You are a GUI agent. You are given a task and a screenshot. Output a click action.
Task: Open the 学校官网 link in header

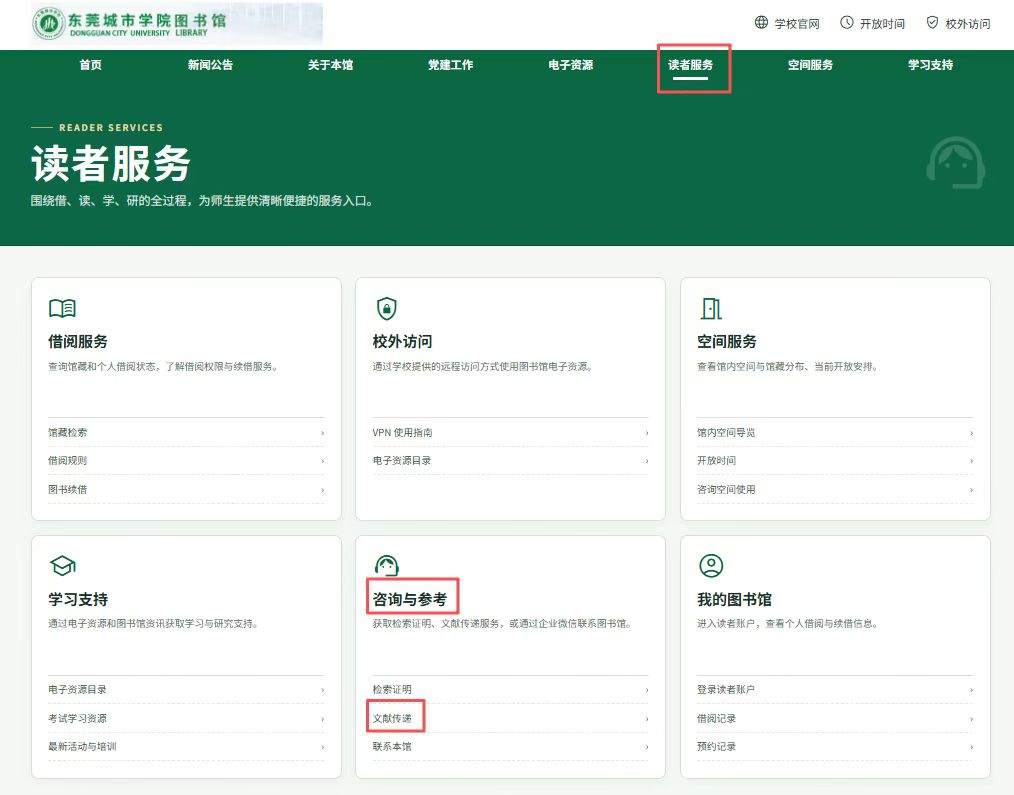(797, 23)
